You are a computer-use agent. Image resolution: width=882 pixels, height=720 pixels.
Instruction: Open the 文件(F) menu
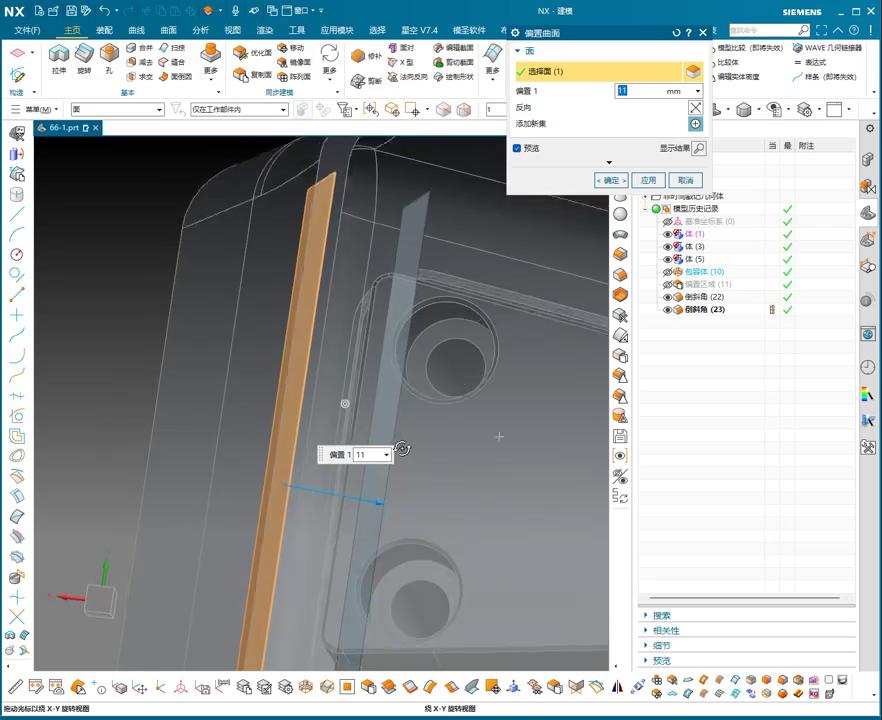click(x=27, y=30)
